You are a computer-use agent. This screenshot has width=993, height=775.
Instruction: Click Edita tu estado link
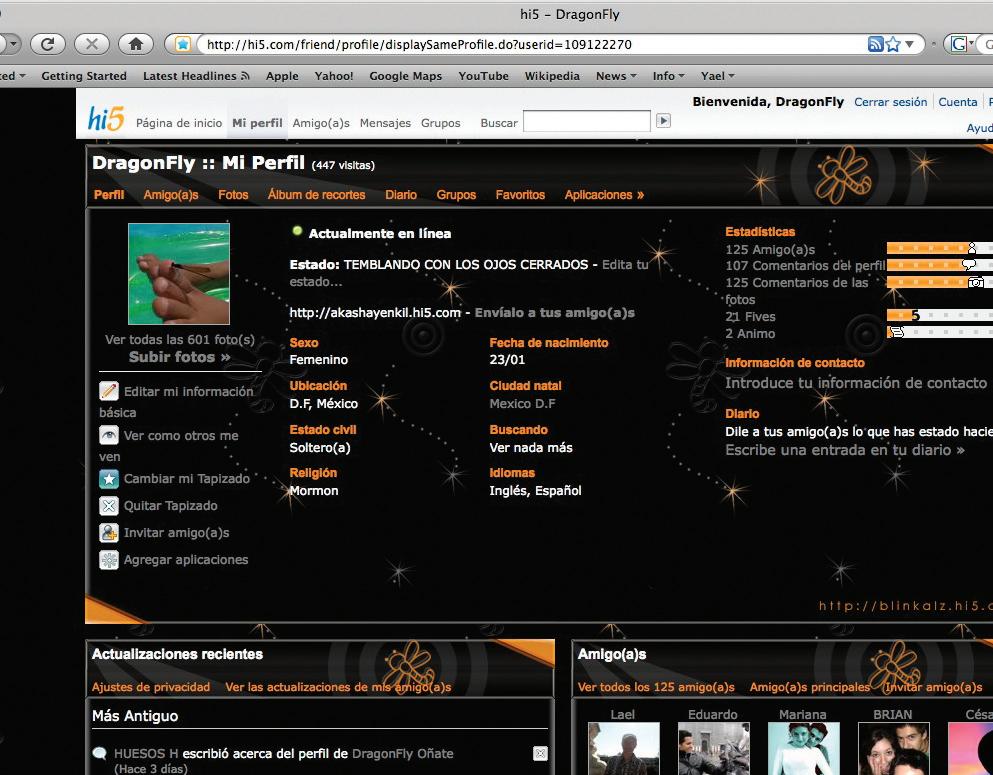[x=469, y=273]
